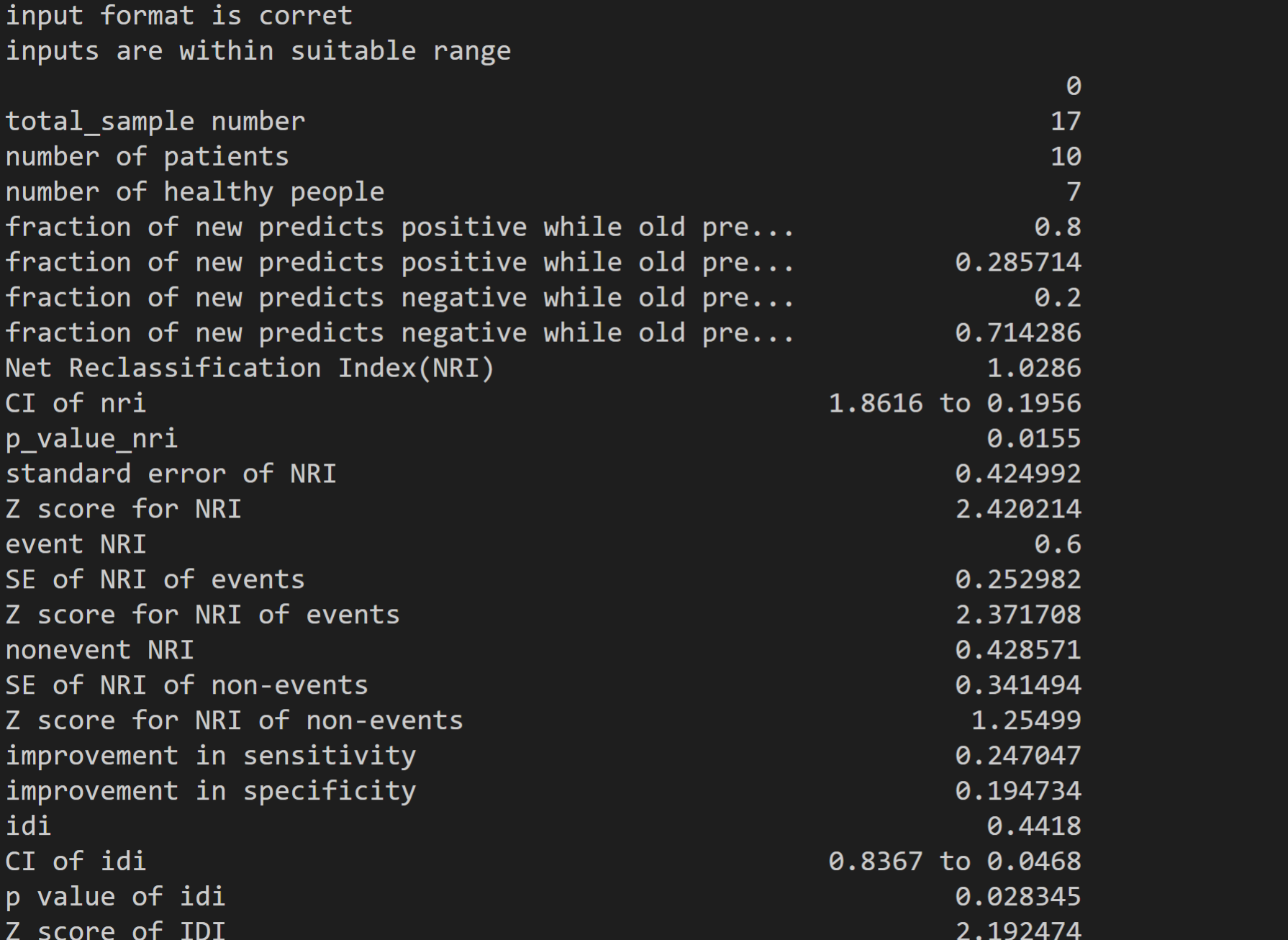Select the number of patients value 10
Viewport: 1288px width, 940px height.
1066,156
